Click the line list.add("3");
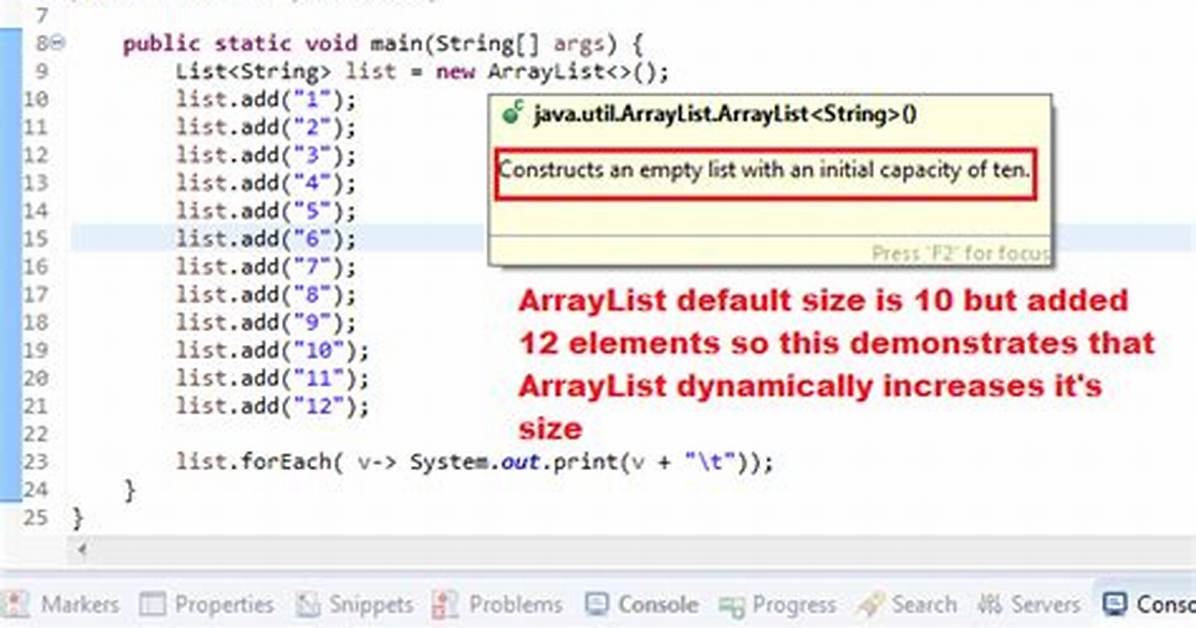The width and height of the screenshot is (1196, 628). 265,156
